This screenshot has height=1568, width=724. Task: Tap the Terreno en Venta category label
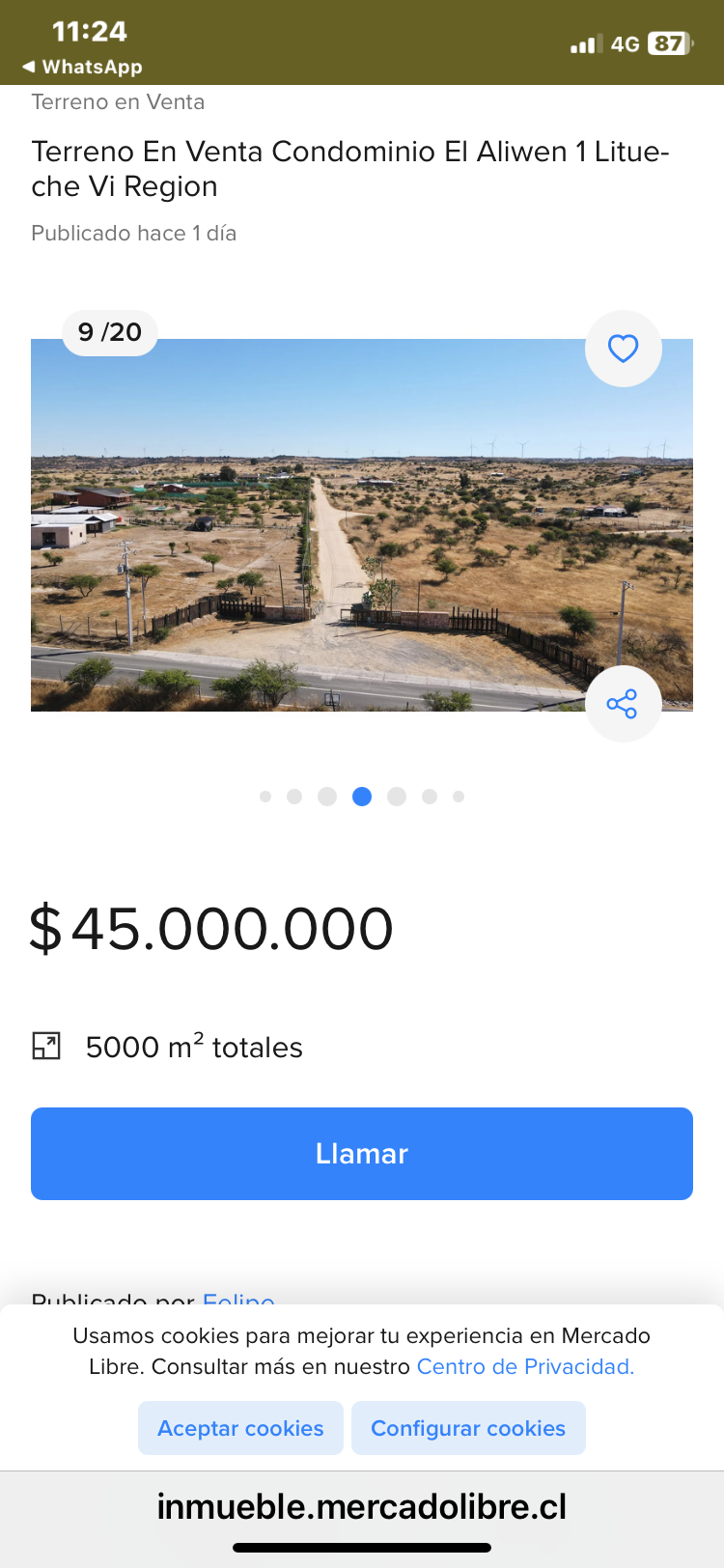point(118,102)
